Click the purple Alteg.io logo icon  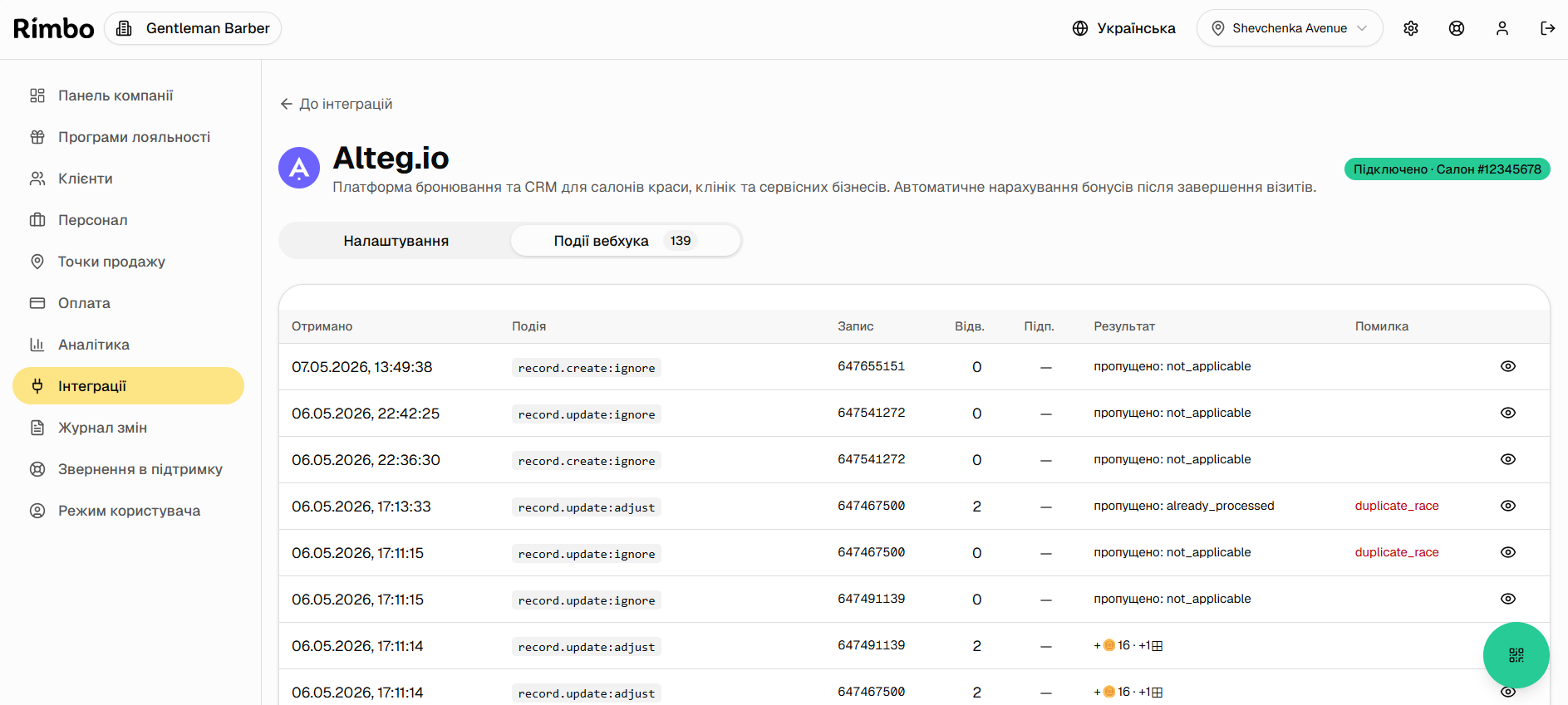coord(299,168)
